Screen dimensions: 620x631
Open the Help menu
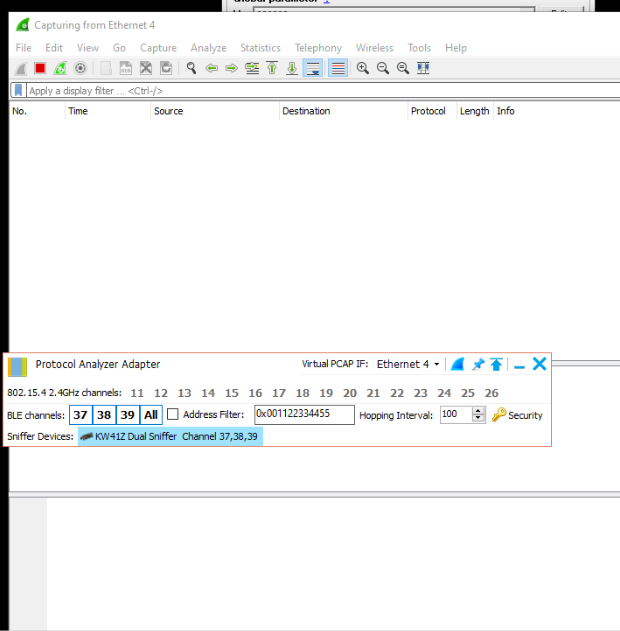[x=456, y=48]
